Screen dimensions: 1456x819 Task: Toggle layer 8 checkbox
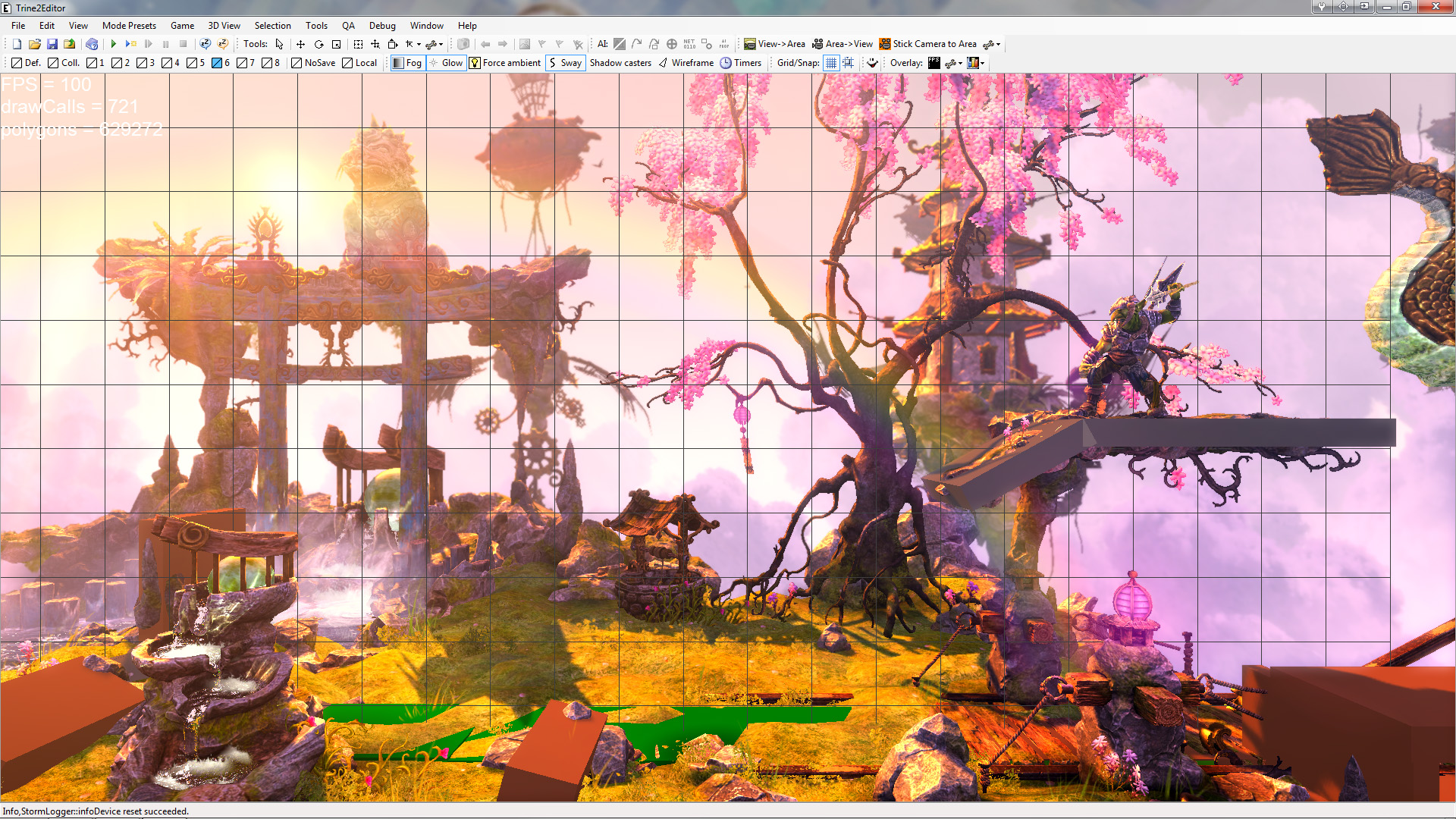click(271, 63)
